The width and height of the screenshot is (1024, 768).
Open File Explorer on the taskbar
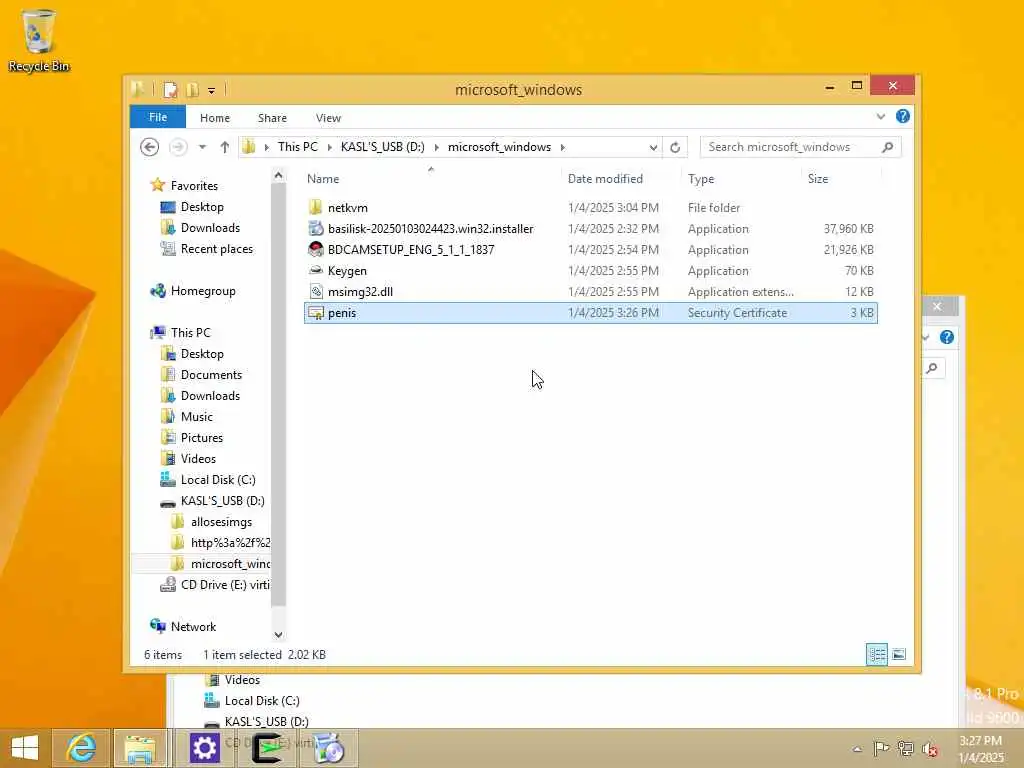coord(140,748)
